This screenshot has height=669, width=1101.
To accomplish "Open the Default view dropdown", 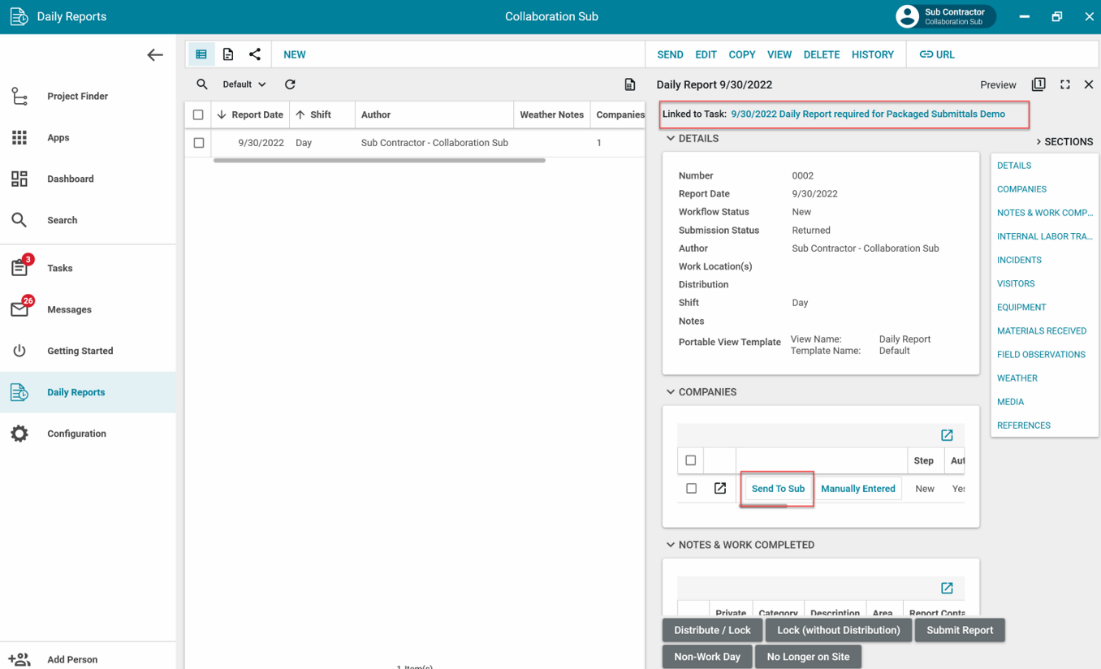I will pyautogui.click(x=244, y=85).
